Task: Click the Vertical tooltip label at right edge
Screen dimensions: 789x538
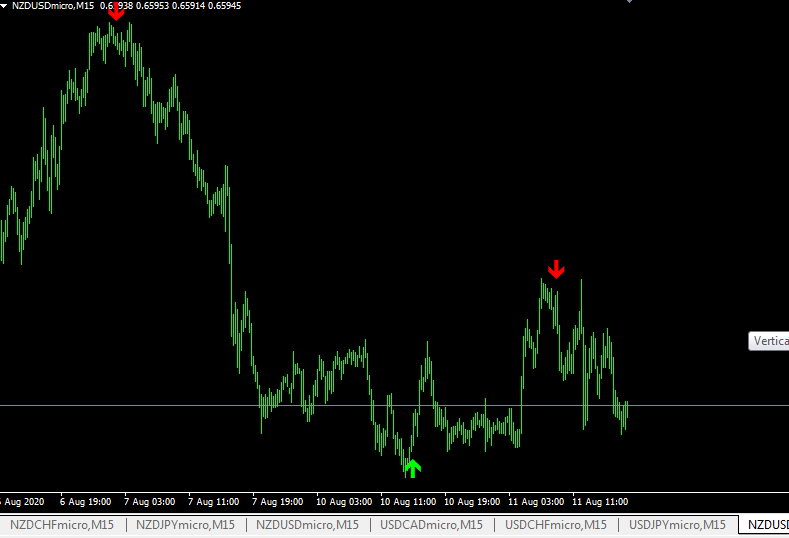Action: [x=769, y=341]
